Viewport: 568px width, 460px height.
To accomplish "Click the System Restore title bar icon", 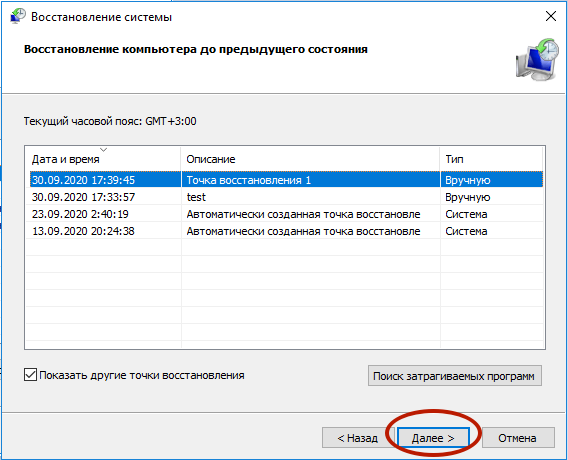I will pyautogui.click(x=18, y=16).
